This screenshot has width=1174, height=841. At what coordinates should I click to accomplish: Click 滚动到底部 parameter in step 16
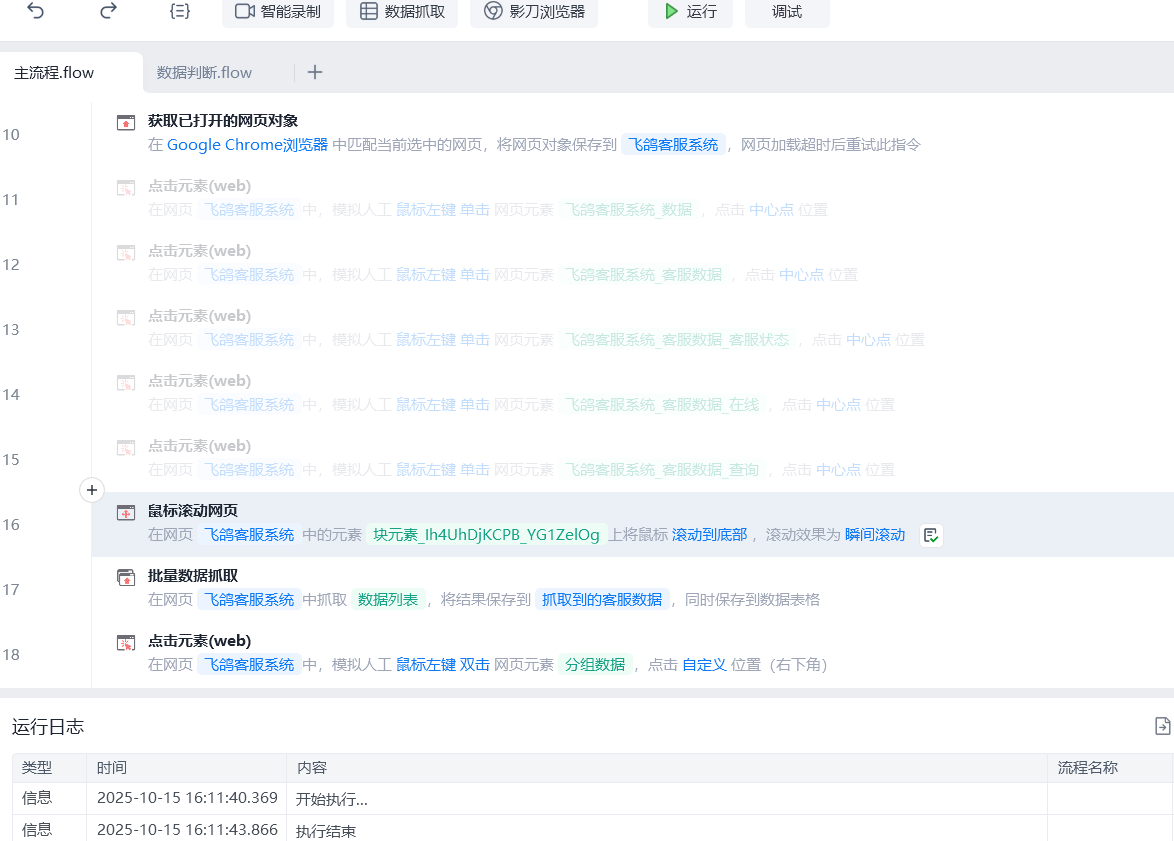[x=709, y=535]
